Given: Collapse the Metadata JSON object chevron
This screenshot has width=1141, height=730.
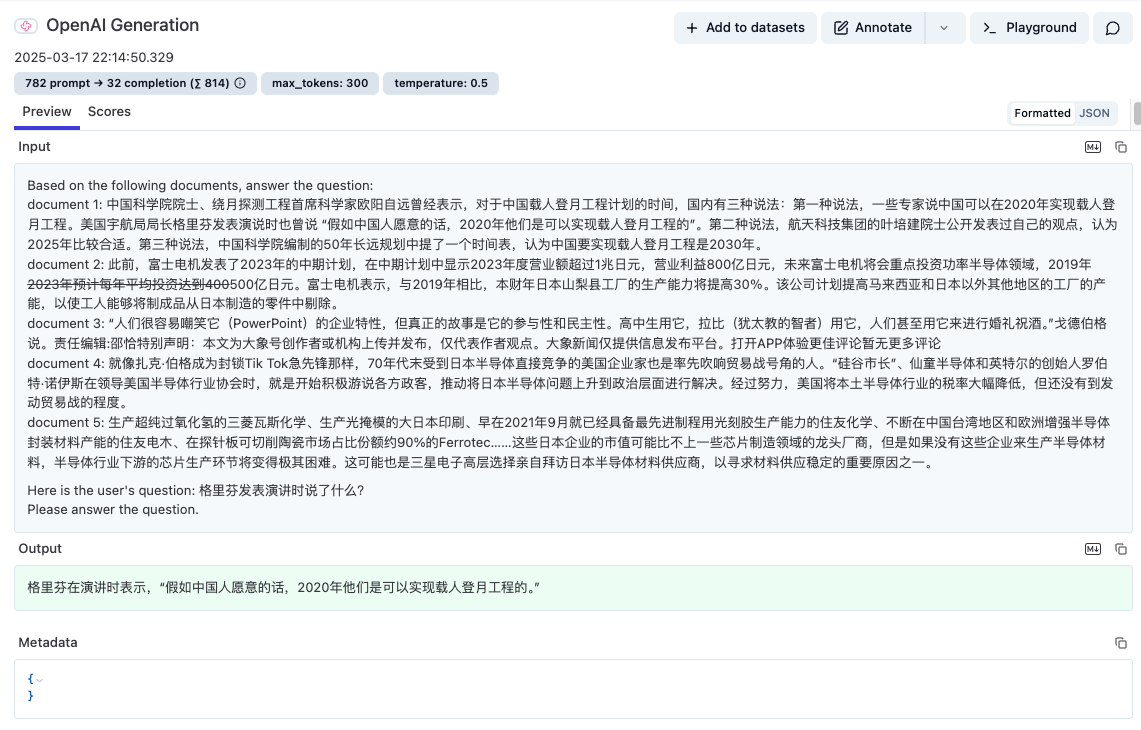Looking at the screenshot, I should (x=39, y=680).
